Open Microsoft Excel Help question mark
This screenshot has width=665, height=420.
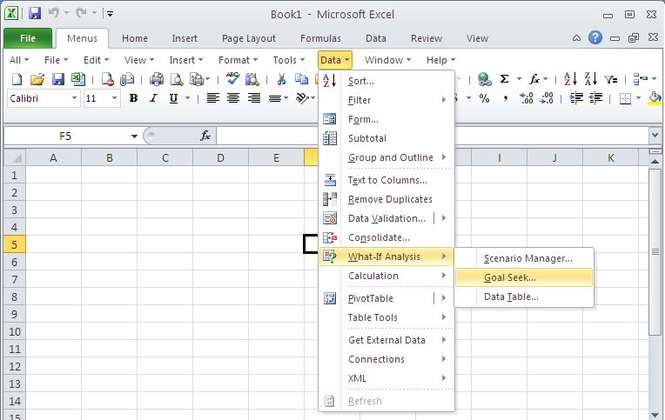(x=595, y=38)
